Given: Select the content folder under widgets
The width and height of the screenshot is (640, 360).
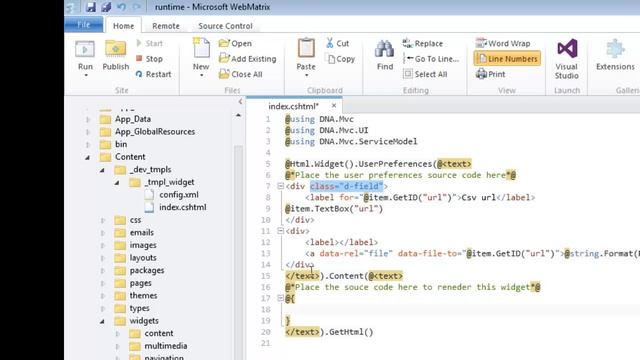Looking at the screenshot, I should [x=159, y=333].
